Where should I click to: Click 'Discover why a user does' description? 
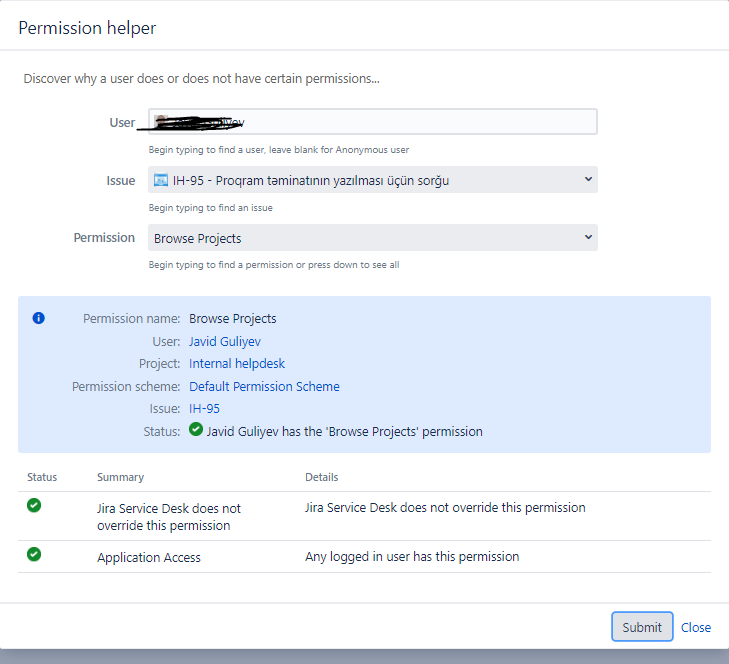coord(201,79)
